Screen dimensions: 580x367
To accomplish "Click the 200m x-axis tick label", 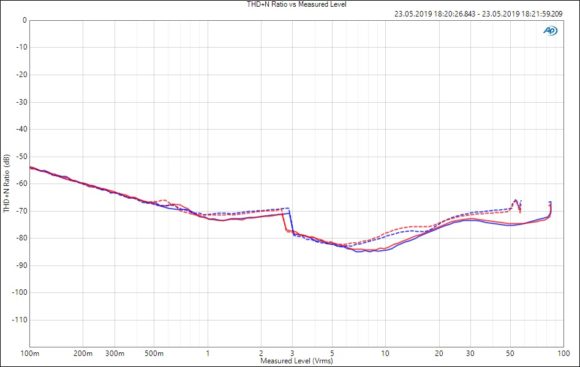I will point(83,354).
